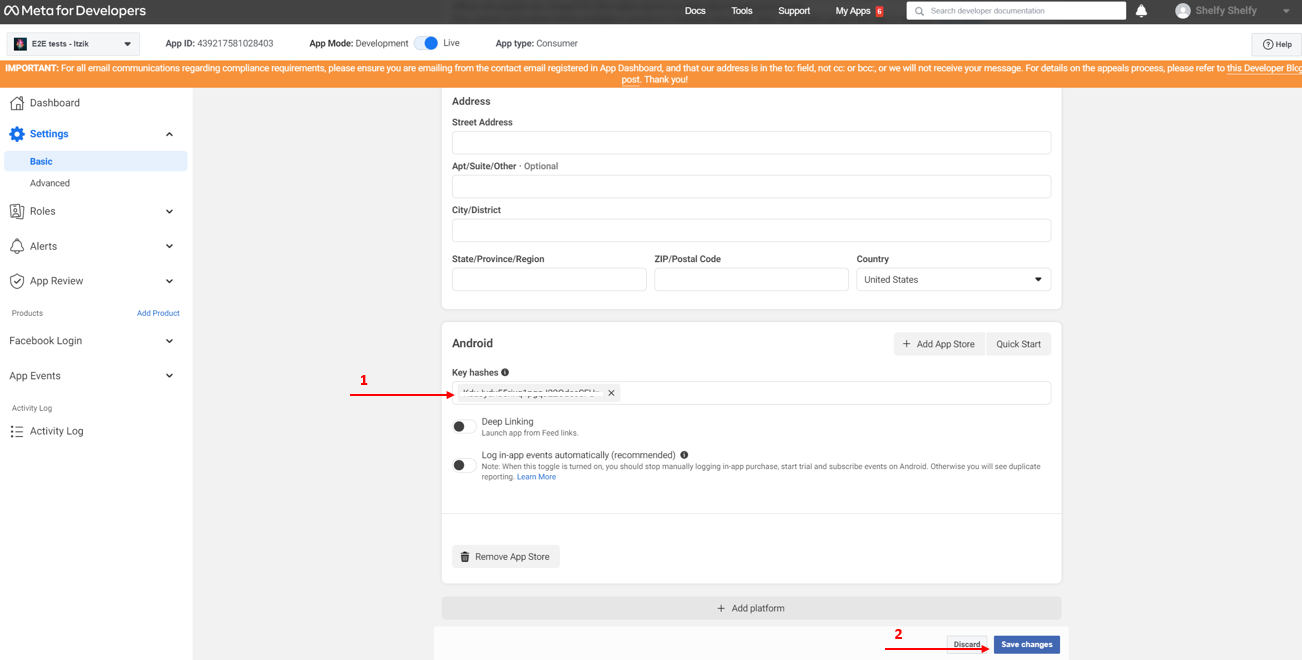
Task: Click the Key hashes info icon
Action: [x=505, y=372]
